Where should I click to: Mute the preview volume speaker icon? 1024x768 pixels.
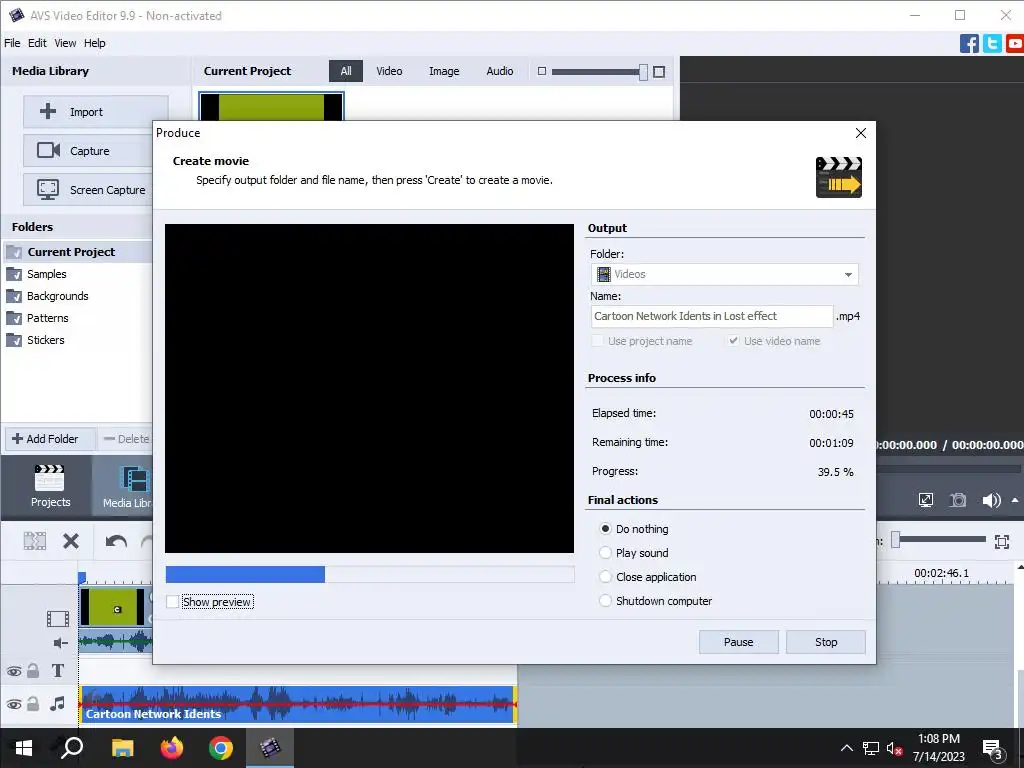point(991,500)
